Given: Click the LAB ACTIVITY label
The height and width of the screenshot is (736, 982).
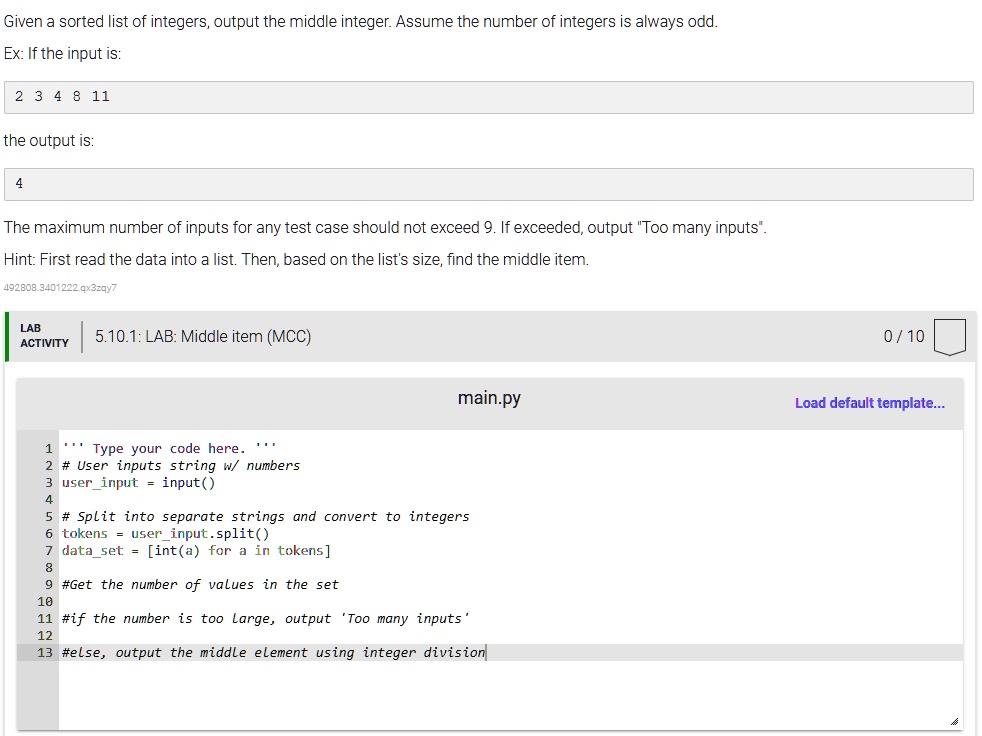Looking at the screenshot, I should click(44, 336).
